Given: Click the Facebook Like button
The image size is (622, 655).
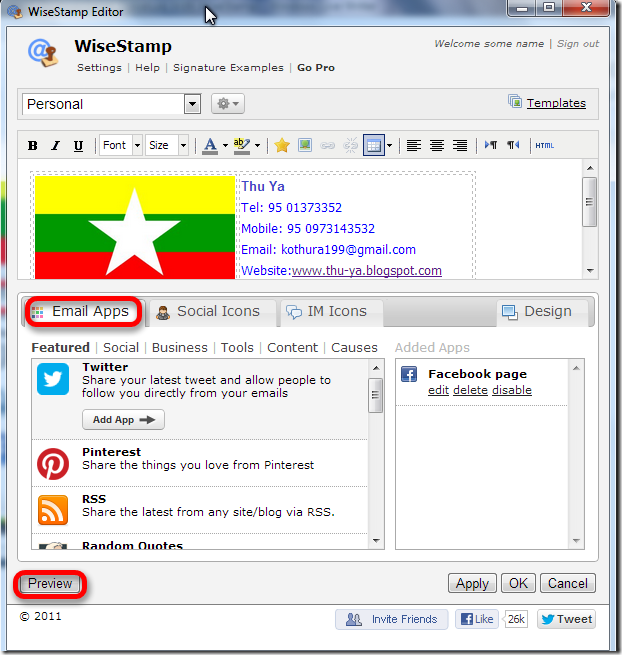Looking at the screenshot, I should [477, 619].
